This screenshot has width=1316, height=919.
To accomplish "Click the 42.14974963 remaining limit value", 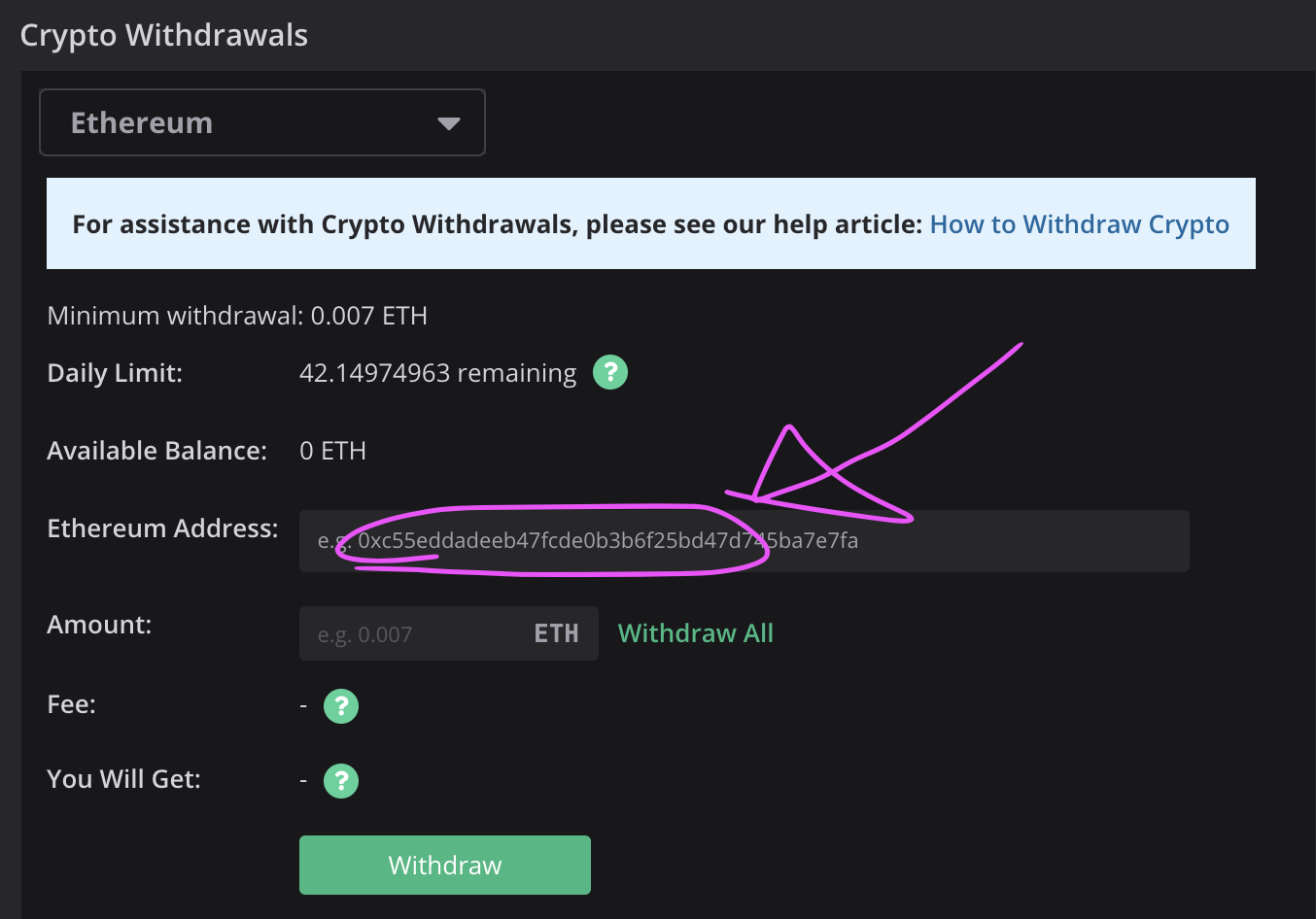I will [437, 373].
